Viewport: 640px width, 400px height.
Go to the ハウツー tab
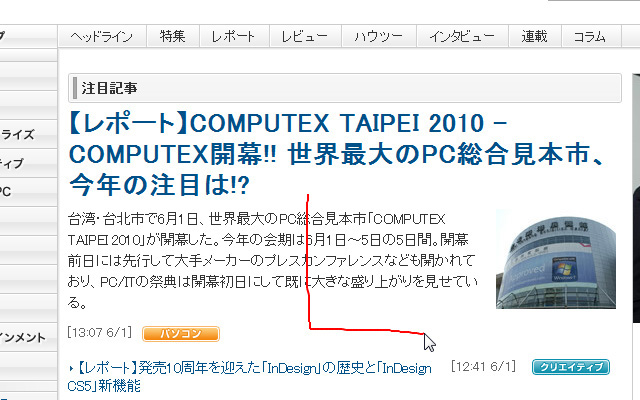point(379,36)
